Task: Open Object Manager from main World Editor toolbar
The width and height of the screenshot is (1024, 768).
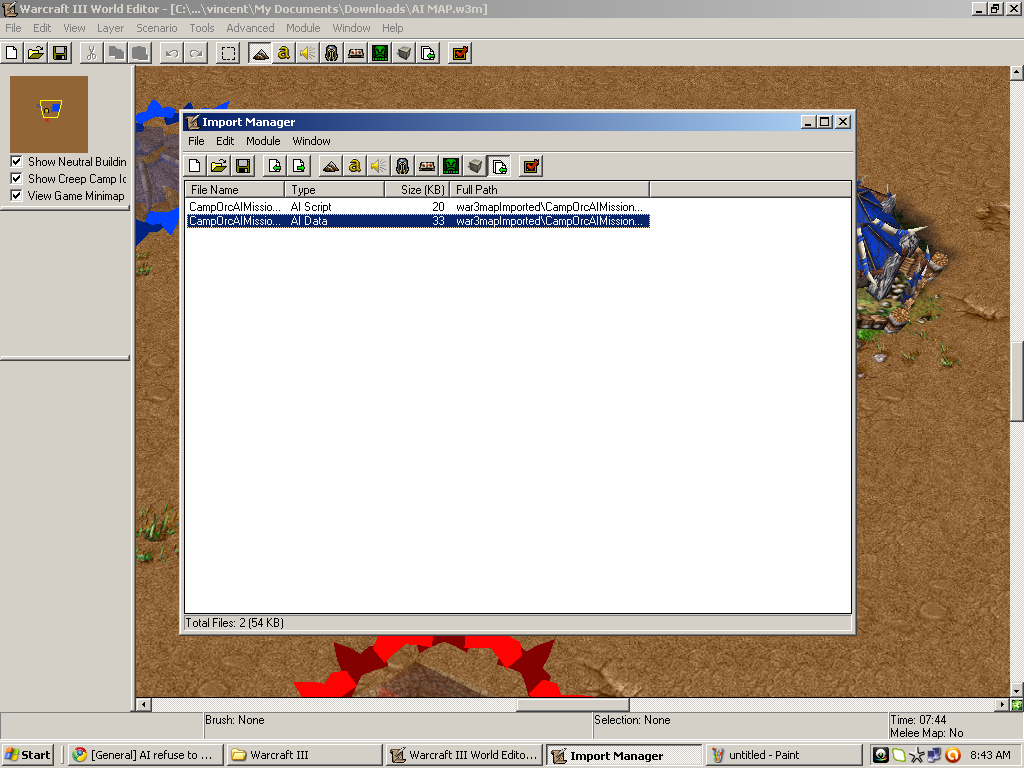Action: [x=404, y=53]
